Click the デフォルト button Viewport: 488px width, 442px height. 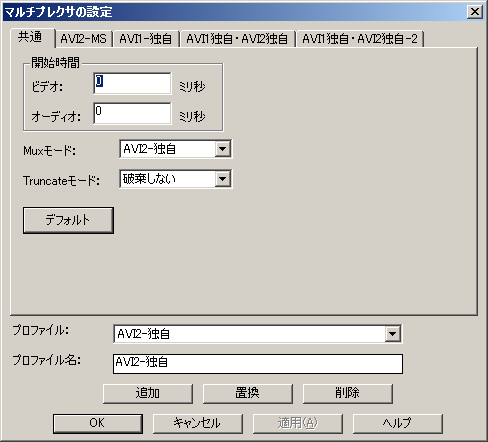68,220
